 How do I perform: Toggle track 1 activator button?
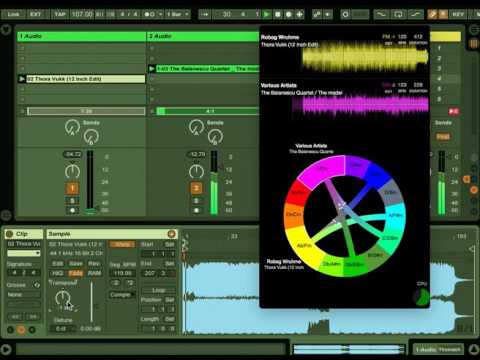coord(72,189)
